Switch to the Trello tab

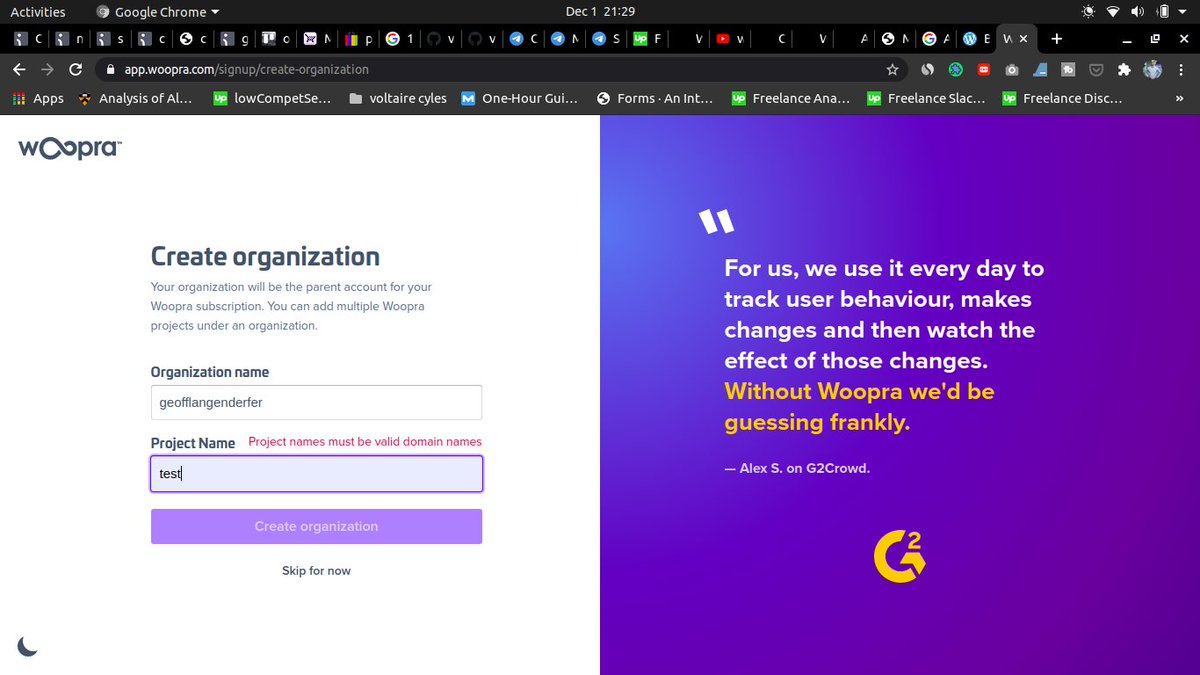pos(276,39)
